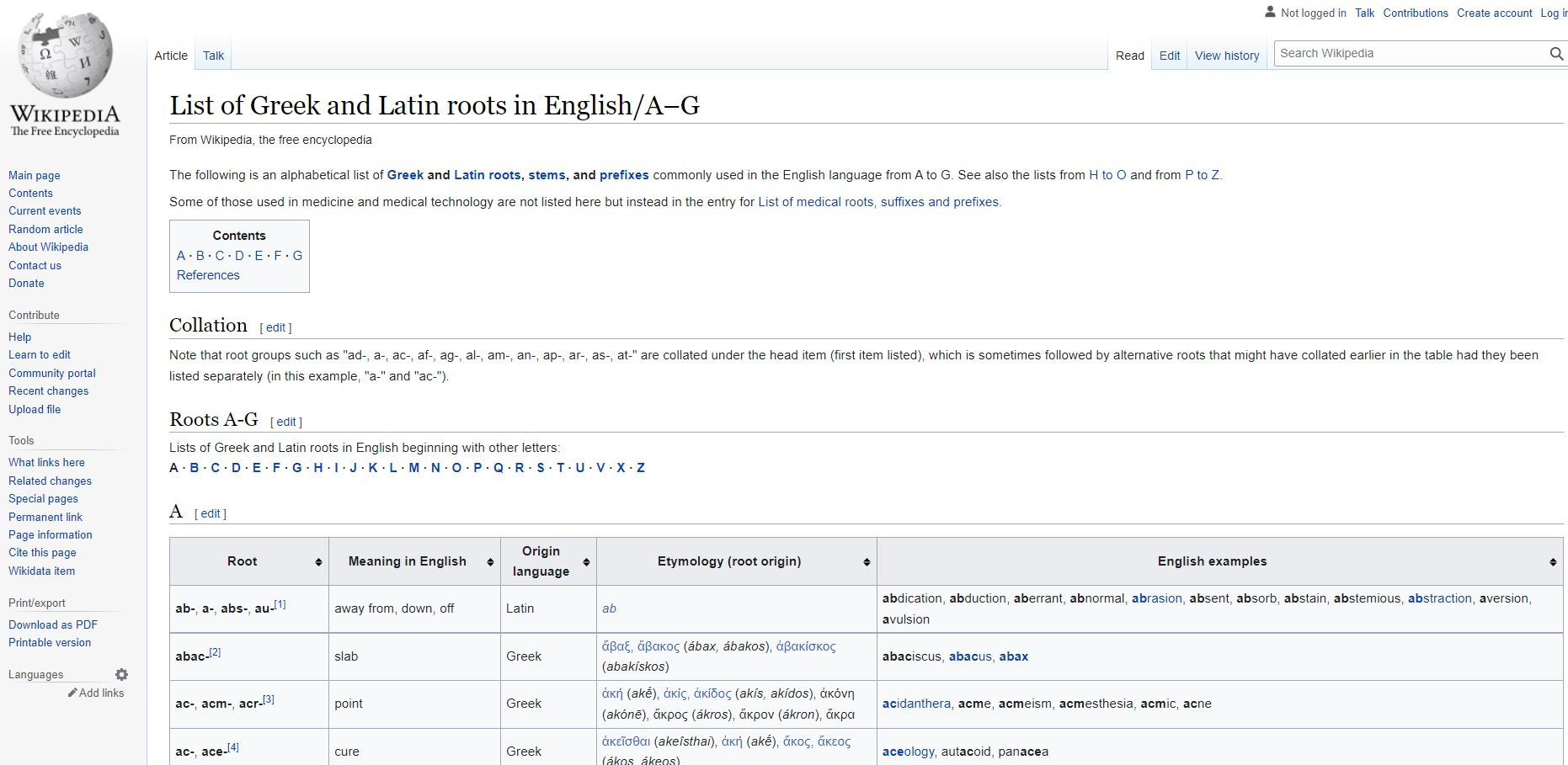Image resolution: width=1568 pixels, height=765 pixels.
Task: Sort the table by the Root column
Action: click(x=317, y=560)
